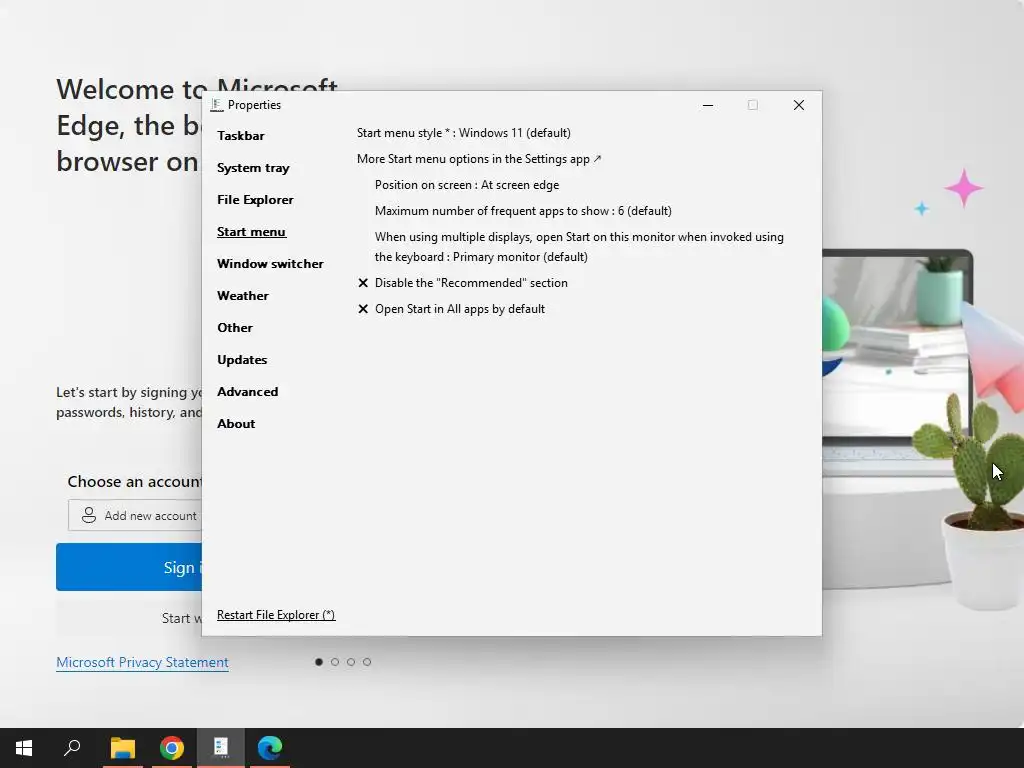
Task: Toggle Disable the "Recommended" section
Action: point(463,283)
